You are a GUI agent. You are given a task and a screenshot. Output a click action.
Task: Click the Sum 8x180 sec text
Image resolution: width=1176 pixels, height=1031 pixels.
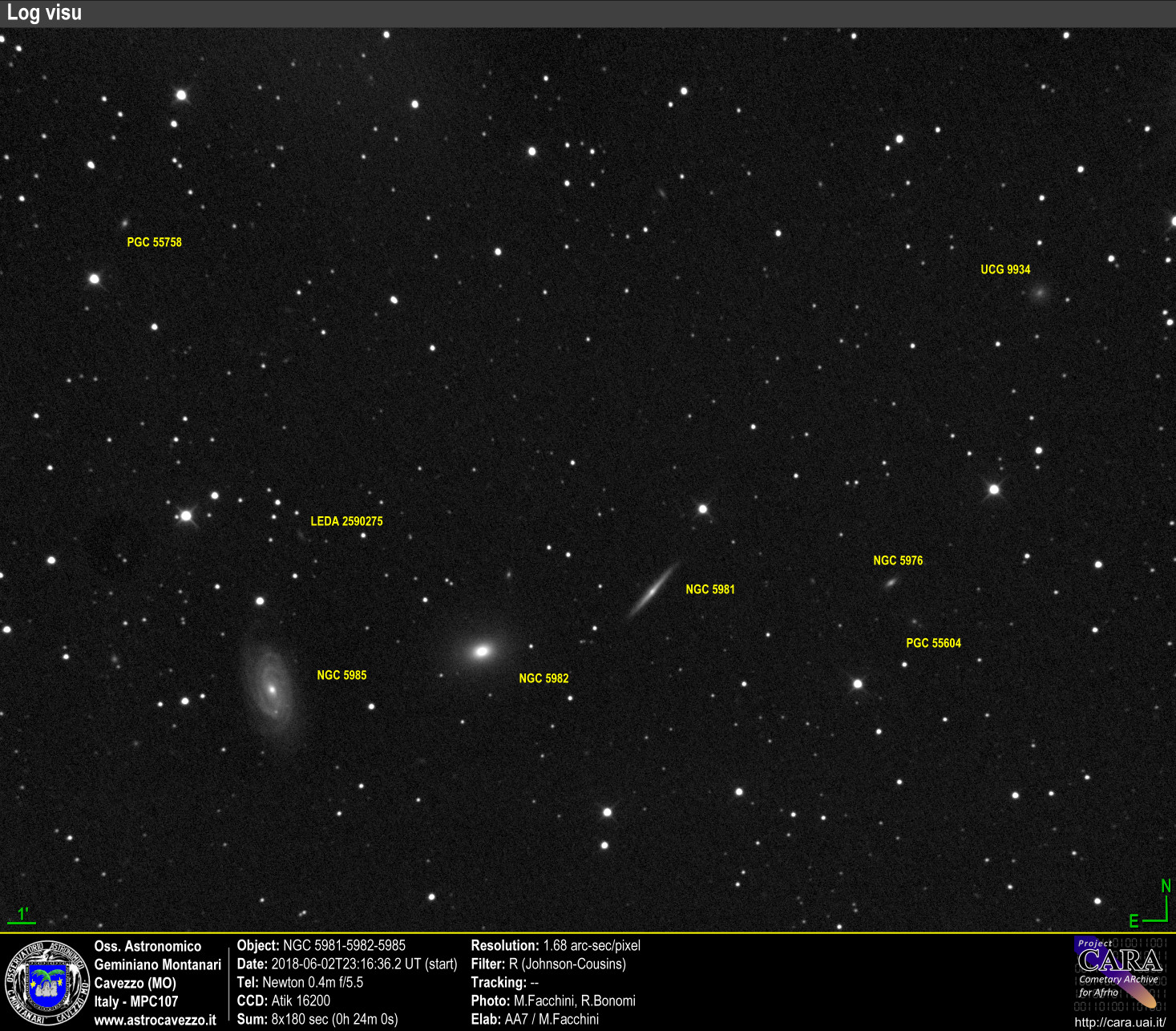click(317, 1020)
